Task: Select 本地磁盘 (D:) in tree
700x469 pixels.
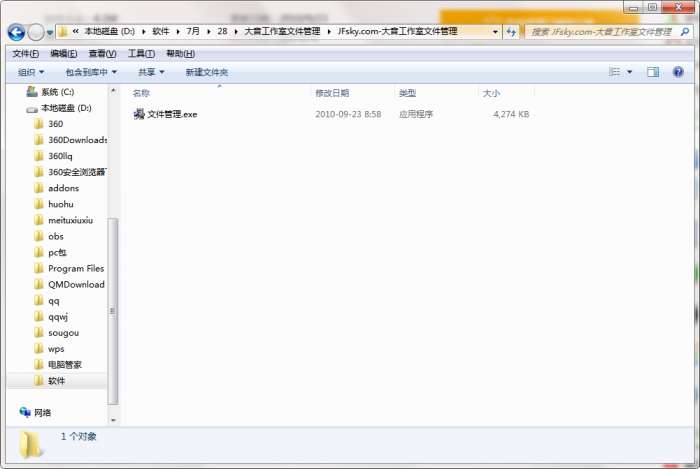Action: [x=66, y=108]
